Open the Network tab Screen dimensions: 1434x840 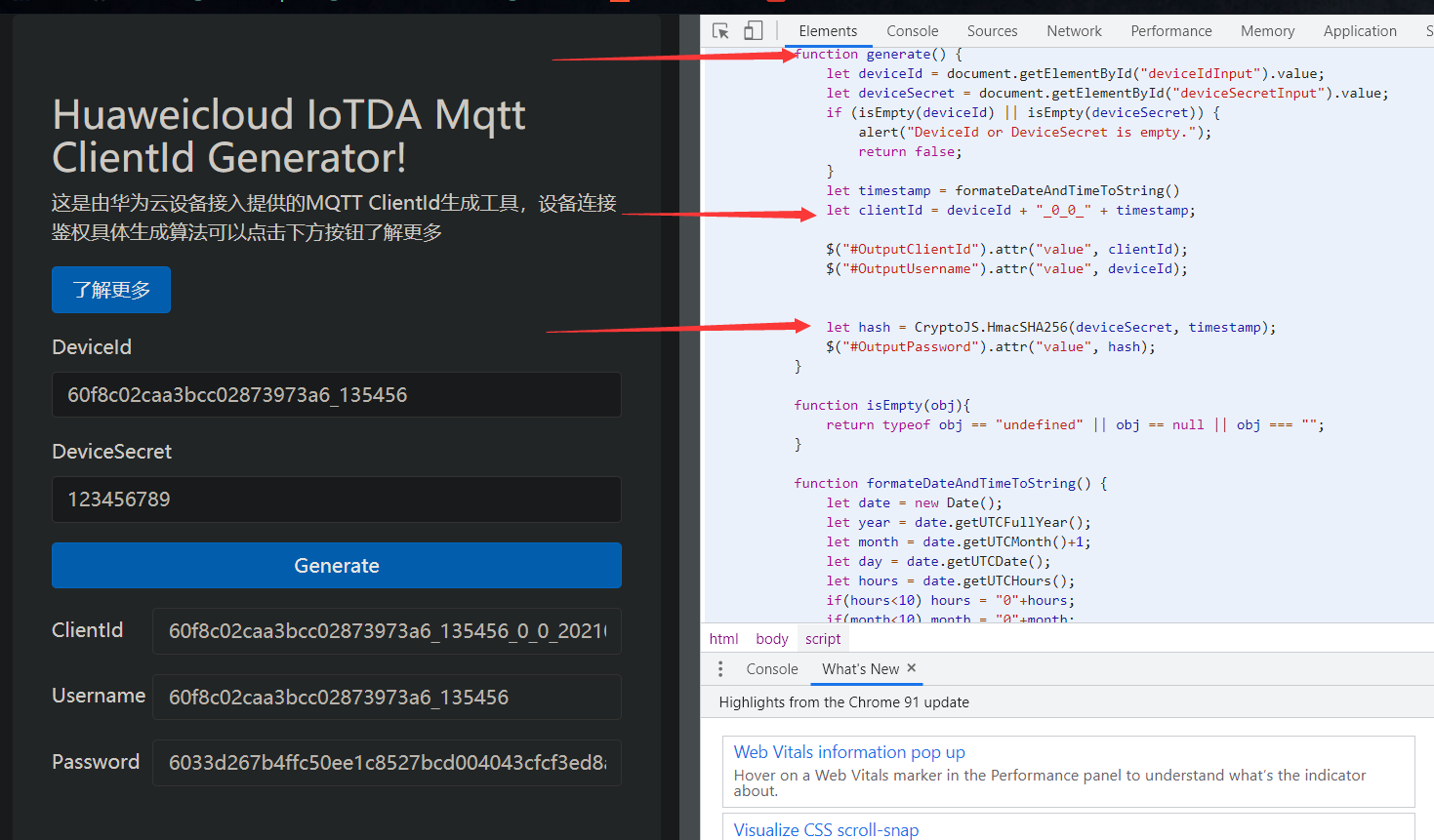tap(1075, 31)
